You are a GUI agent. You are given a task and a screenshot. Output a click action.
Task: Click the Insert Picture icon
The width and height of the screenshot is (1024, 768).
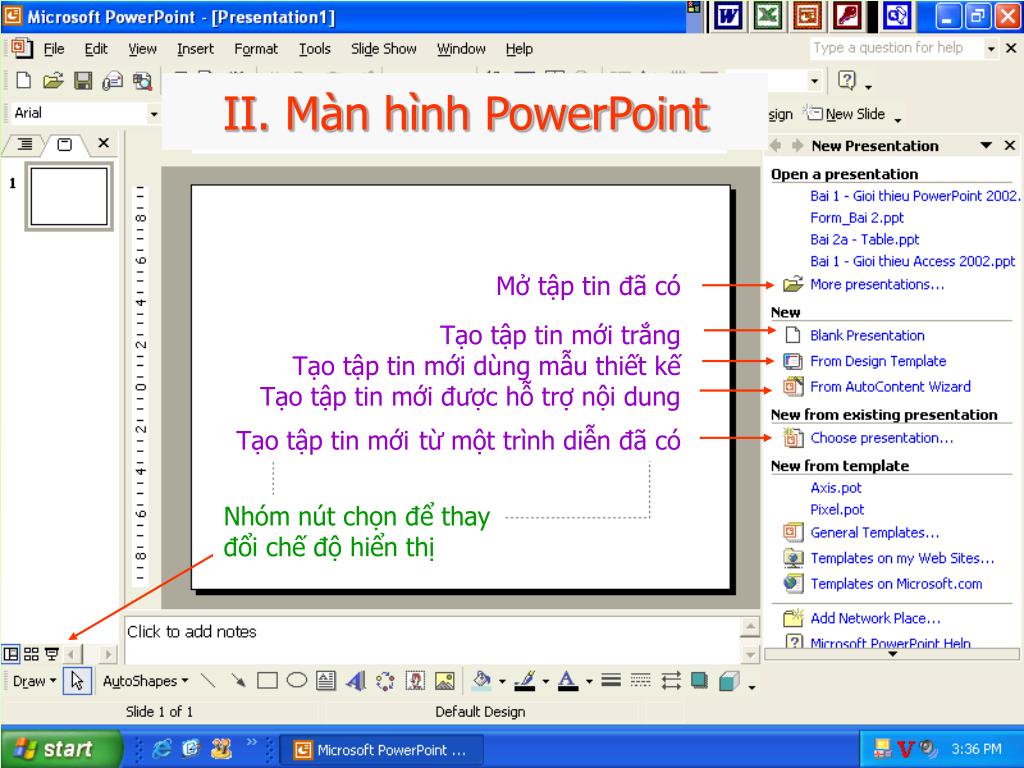click(x=445, y=681)
